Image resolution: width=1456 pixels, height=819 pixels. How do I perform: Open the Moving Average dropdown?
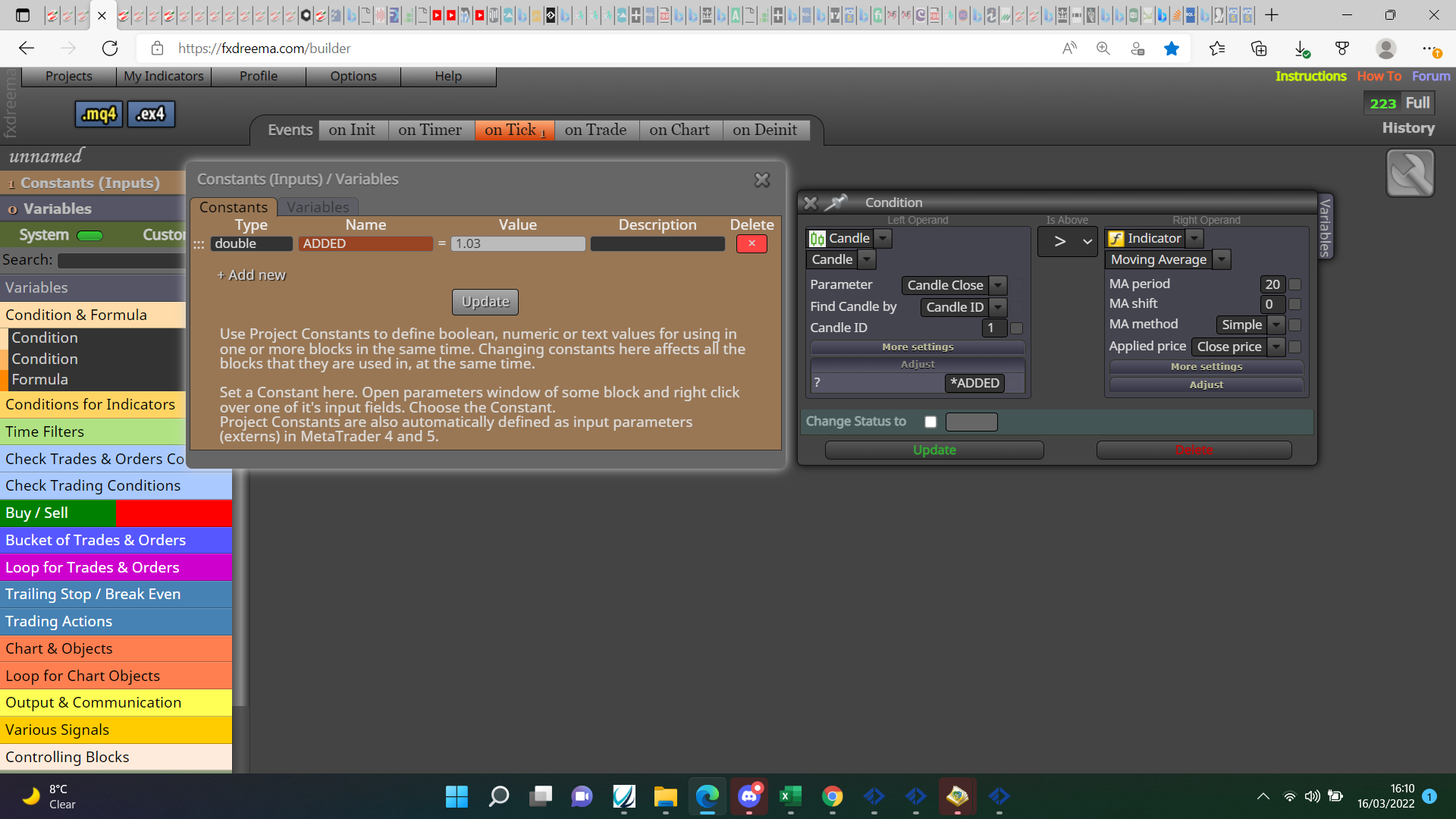[1222, 259]
